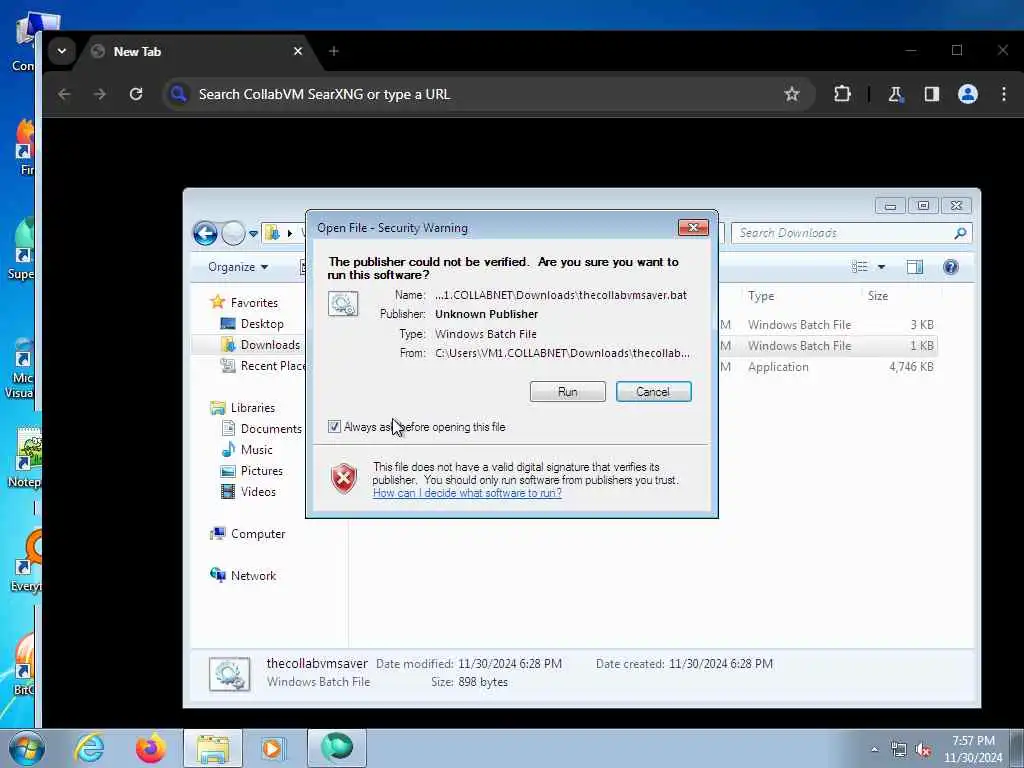The width and height of the screenshot is (1024, 768).
Task: Reload the page in Chrome
Action: (136, 94)
